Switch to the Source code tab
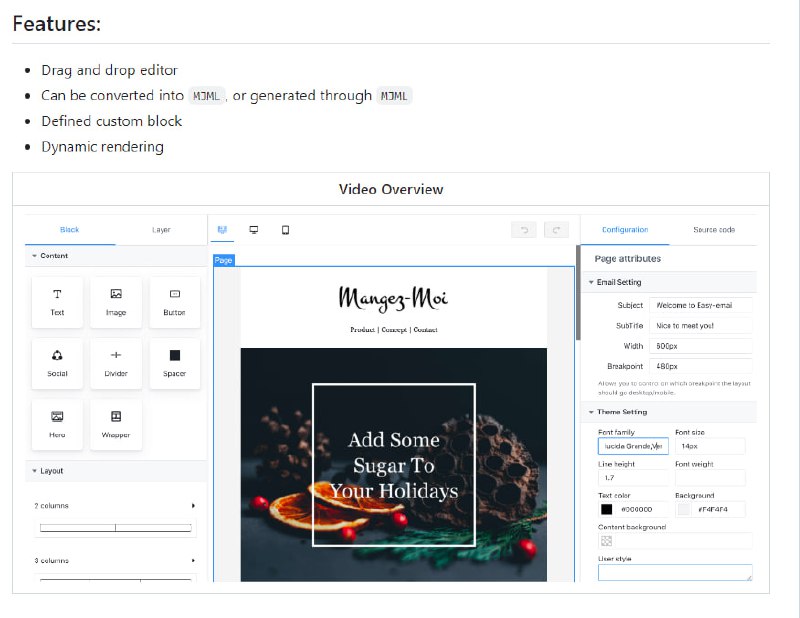Image resolution: width=800 pixels, height=618 pixels. [x=713, y=230]
